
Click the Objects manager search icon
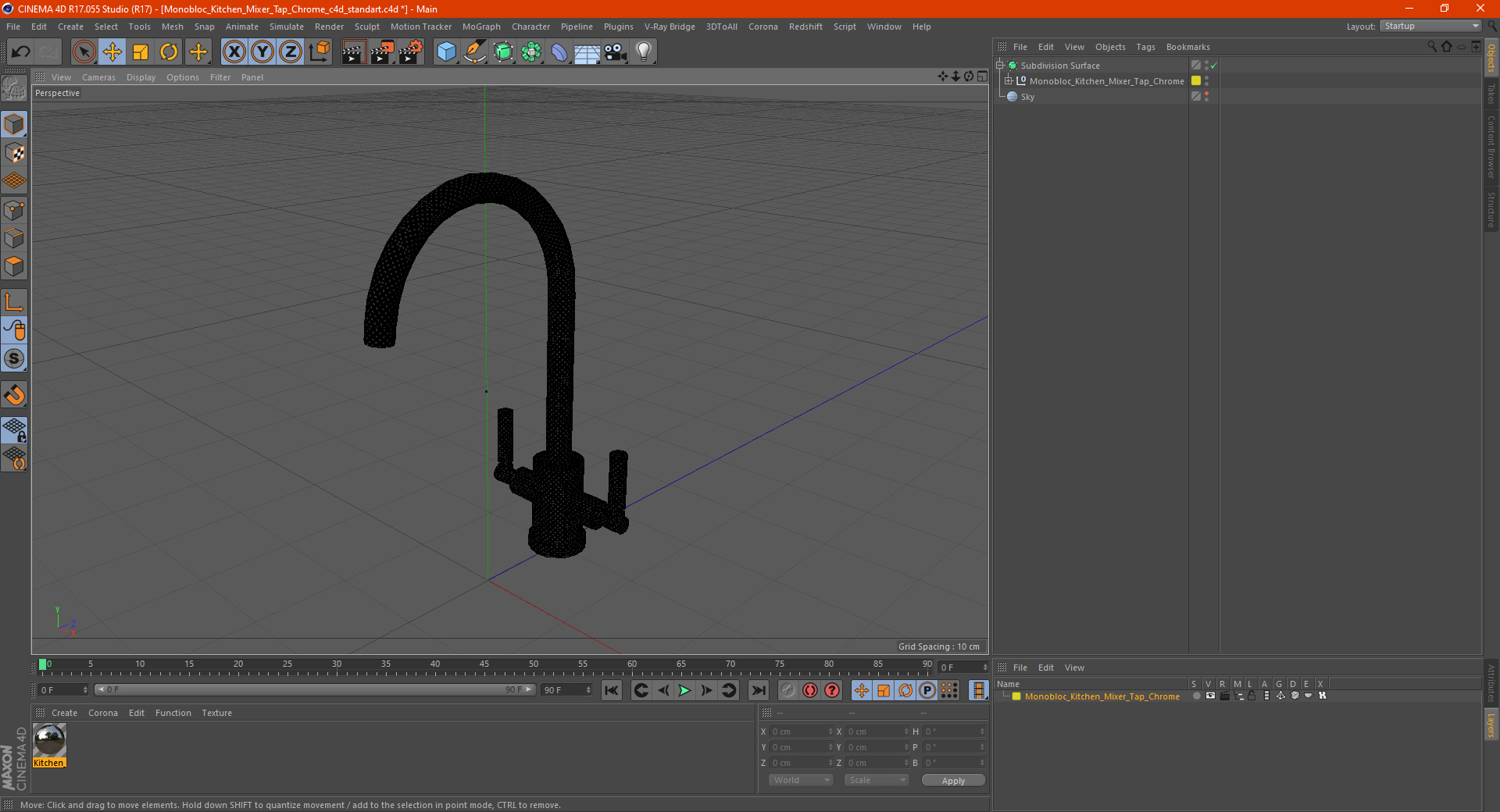1432,47
